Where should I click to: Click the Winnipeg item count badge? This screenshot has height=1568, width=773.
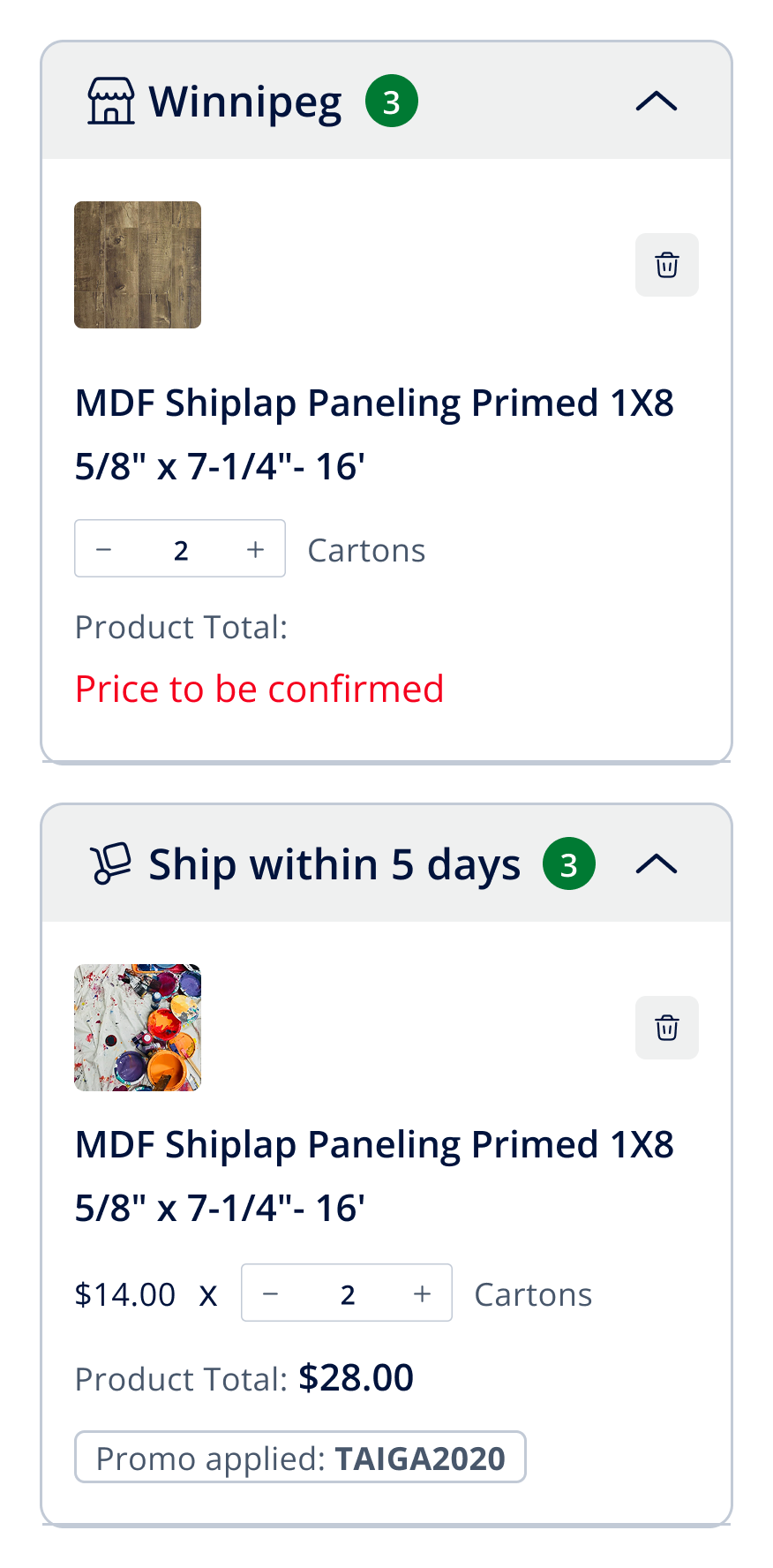[392, 102]
